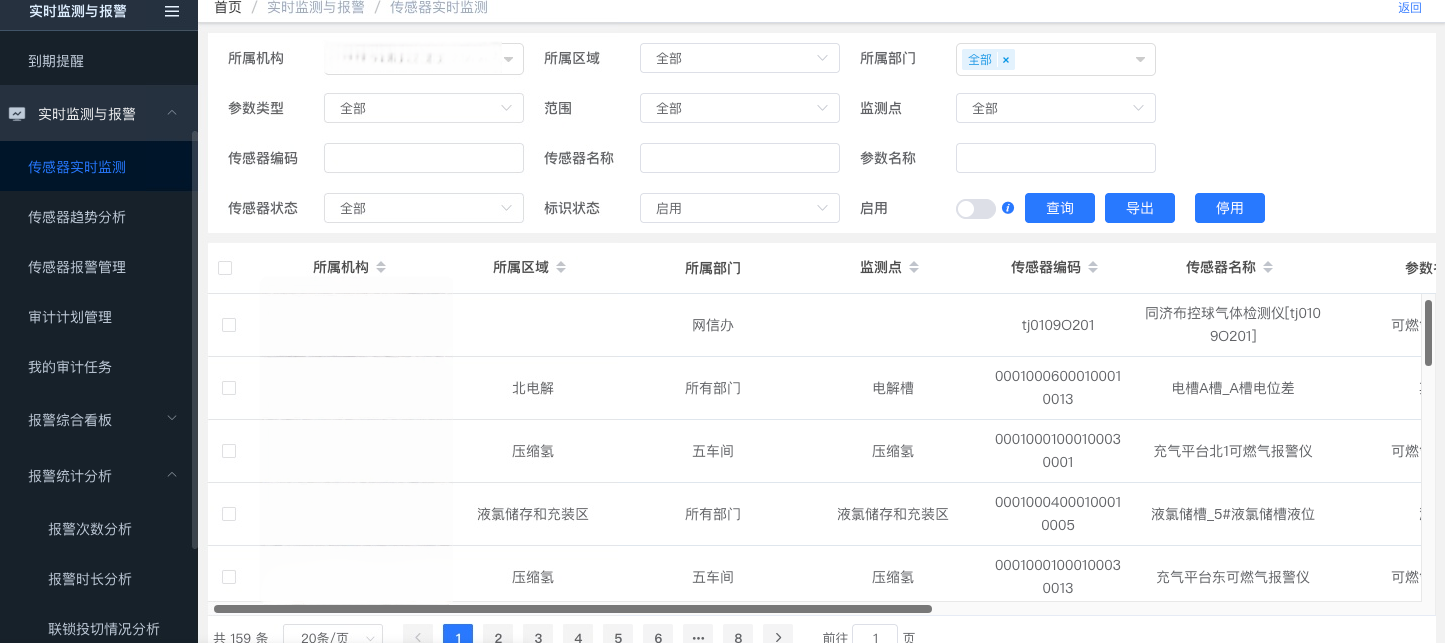
Task: Open the 参数类型 dropdown
Action: tap(423, 108)
